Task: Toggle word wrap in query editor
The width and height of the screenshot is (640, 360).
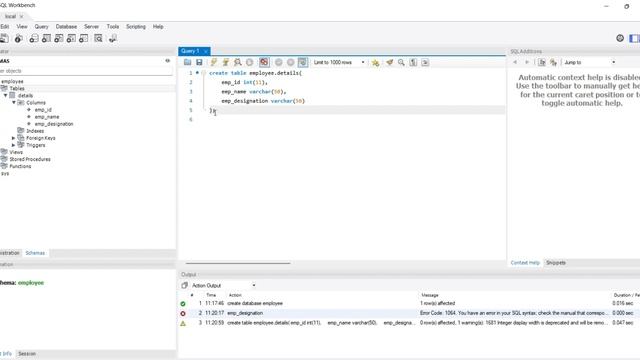Action: 425,62
